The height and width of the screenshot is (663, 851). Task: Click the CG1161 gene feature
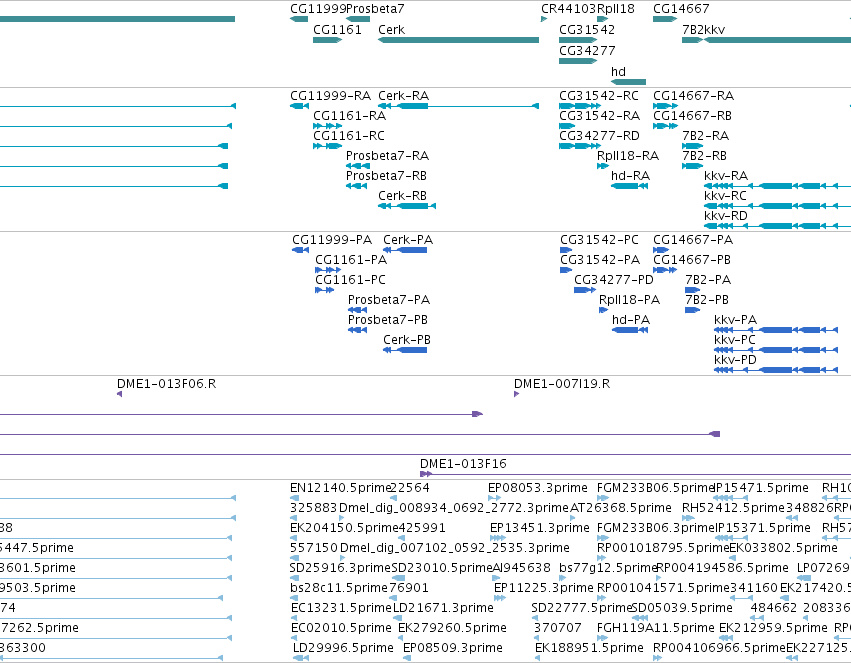coord(327,40)
